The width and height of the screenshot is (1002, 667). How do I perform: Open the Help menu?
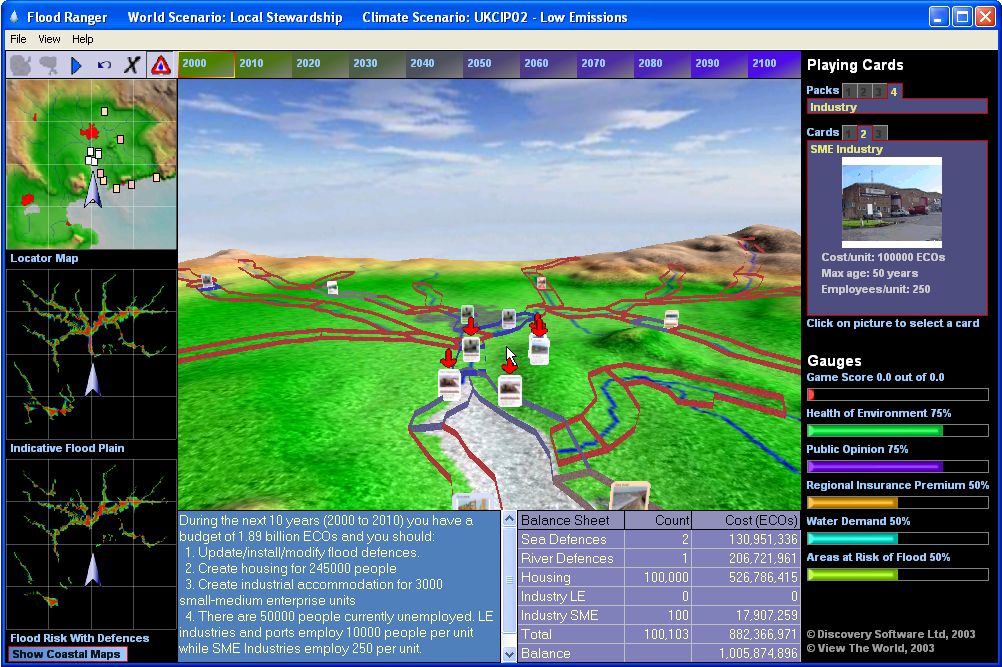82,39
